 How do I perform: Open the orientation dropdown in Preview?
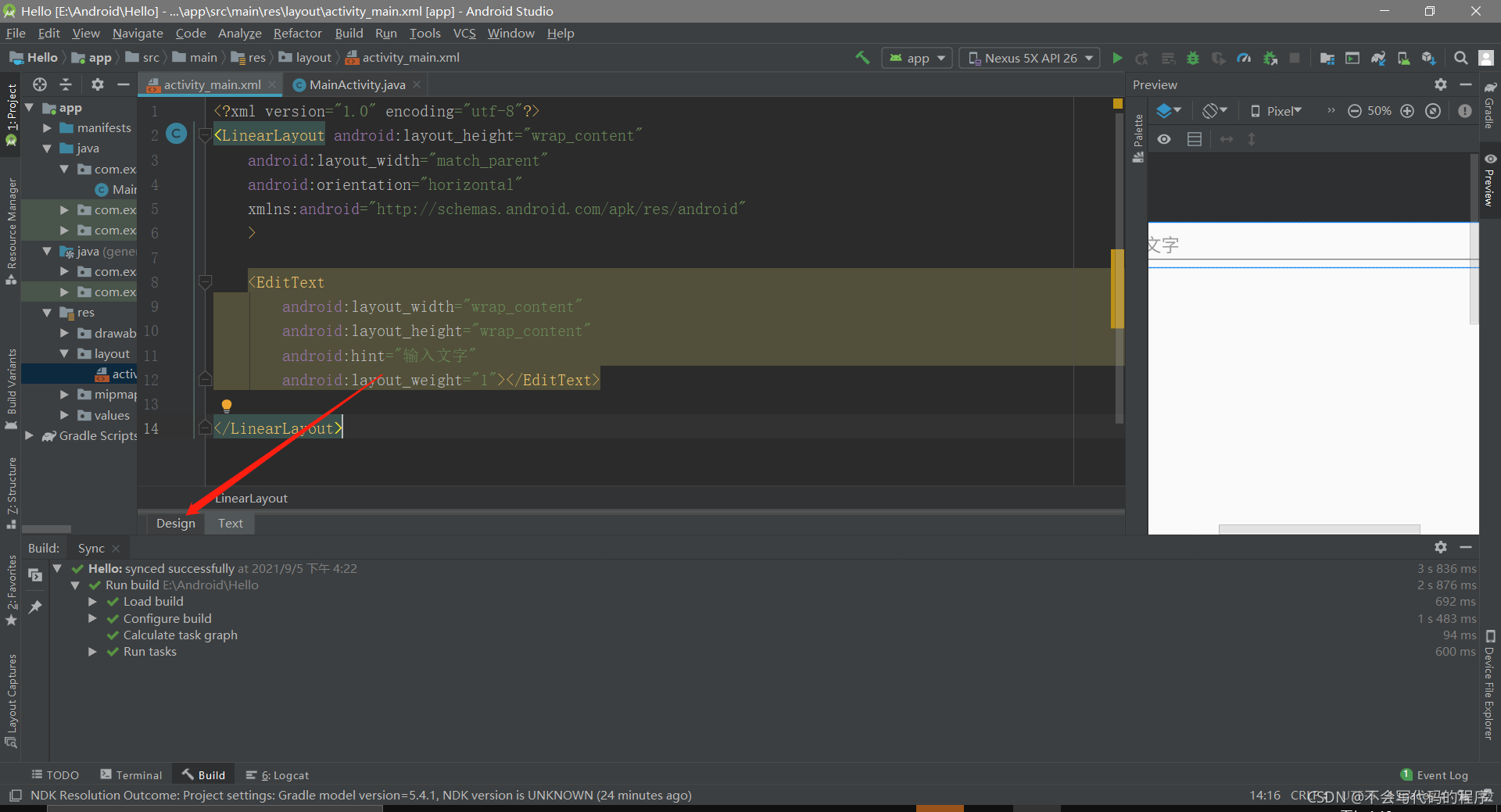[x=1215, y=111]
